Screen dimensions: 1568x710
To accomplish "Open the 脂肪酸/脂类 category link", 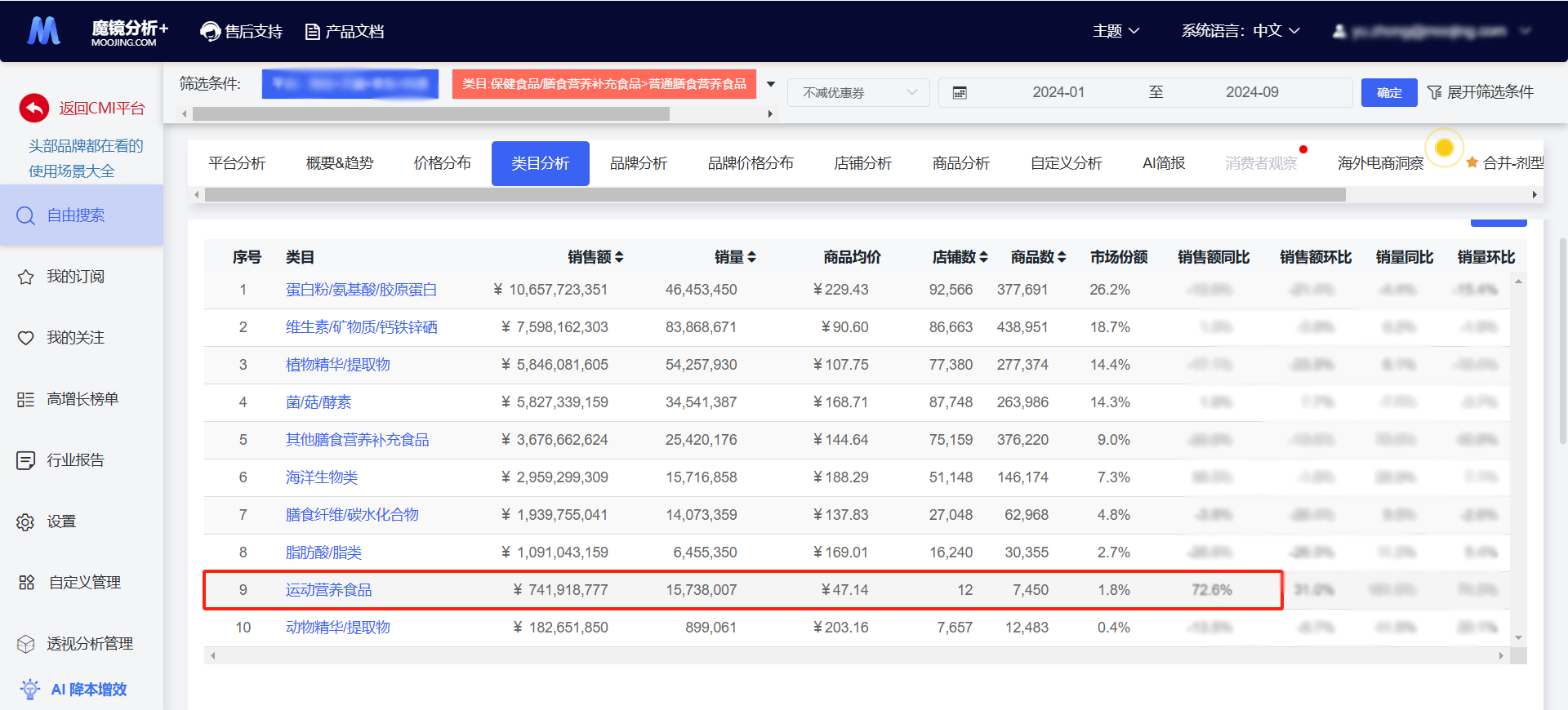I will tap(323, 552).
